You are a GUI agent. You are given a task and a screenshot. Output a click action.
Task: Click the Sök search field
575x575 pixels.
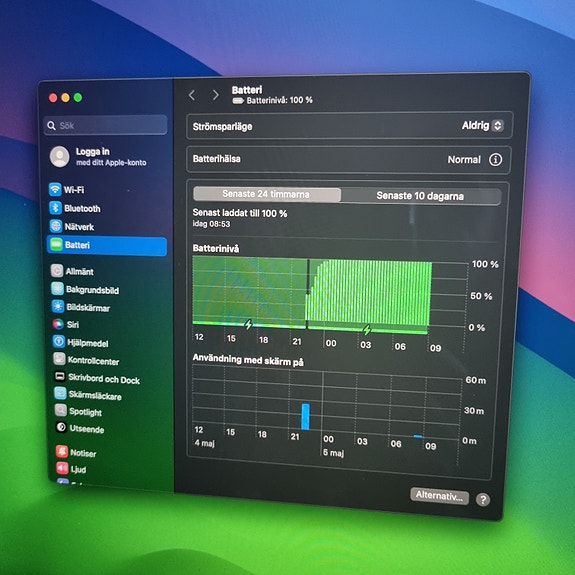pos(105,125)
